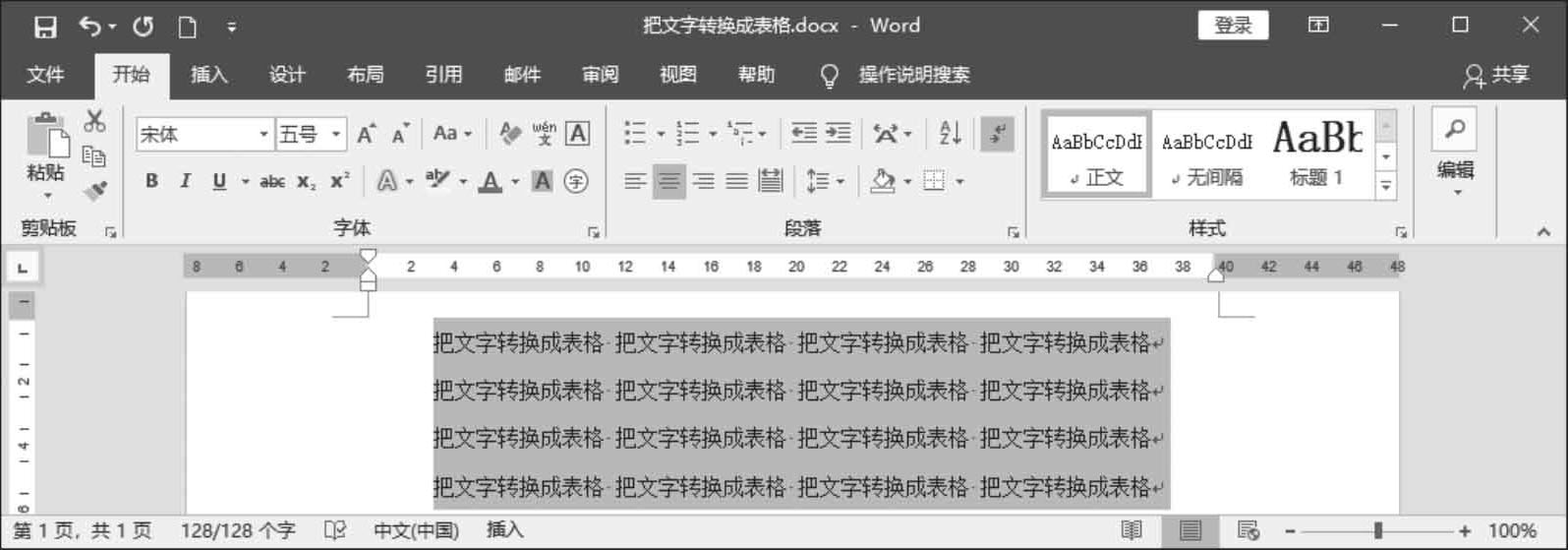Create a new blank document icon
This screenshot has height=550, width=1568.
tap(187, 27)
